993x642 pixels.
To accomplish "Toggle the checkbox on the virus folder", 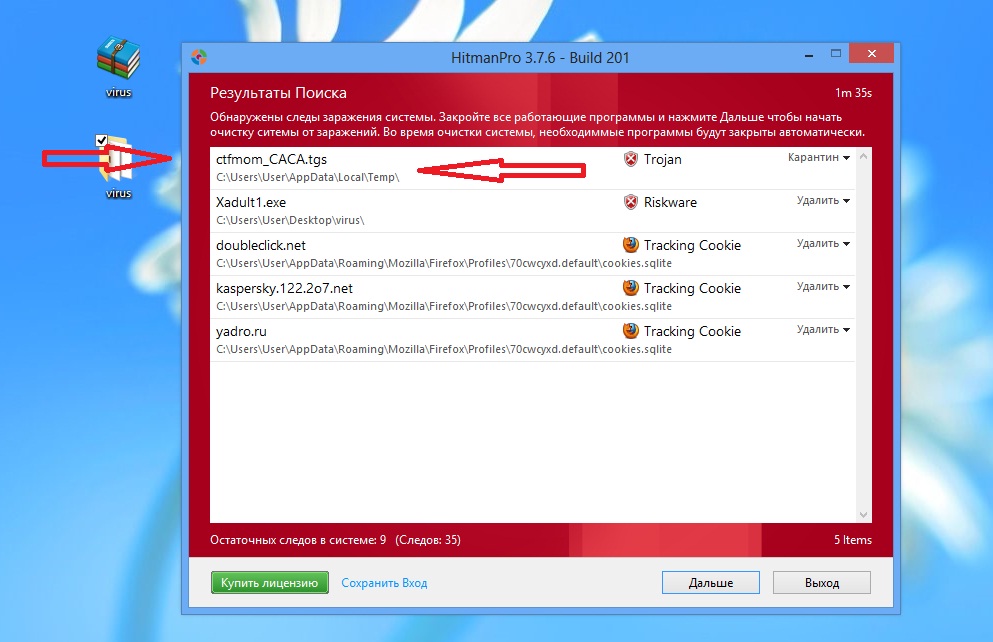I will tap(101, 141).
